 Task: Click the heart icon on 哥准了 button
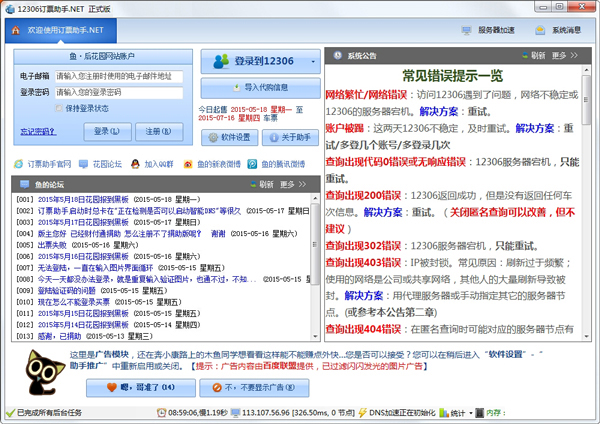112,387
